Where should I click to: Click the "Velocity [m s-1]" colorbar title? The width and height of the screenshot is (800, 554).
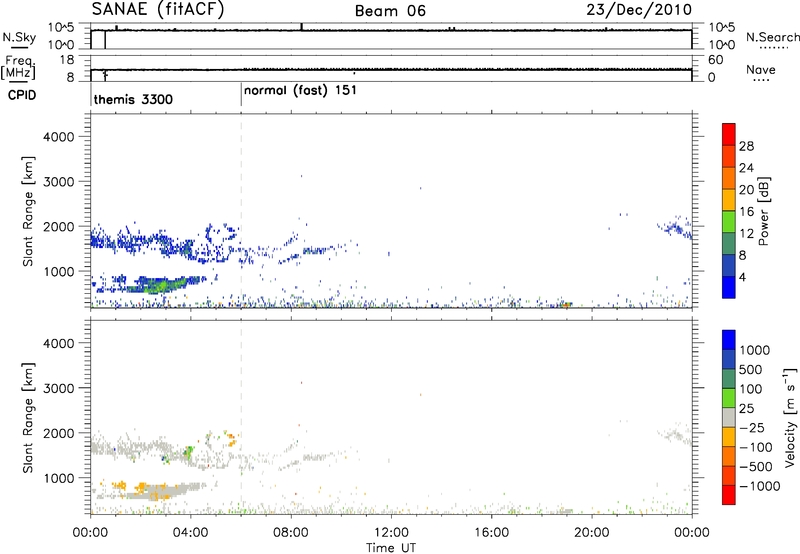coord(790,417)
